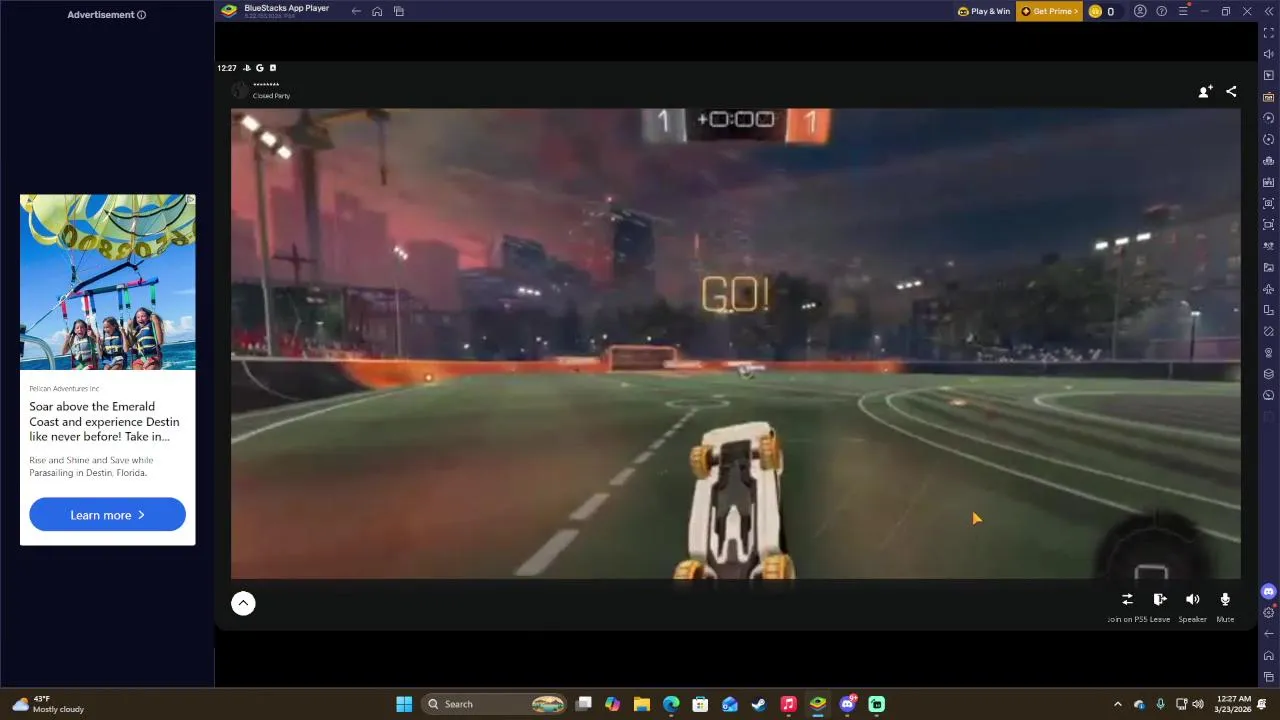
Task: Click the BlueStacks back arrow in title bar
Action: point(356,11)
